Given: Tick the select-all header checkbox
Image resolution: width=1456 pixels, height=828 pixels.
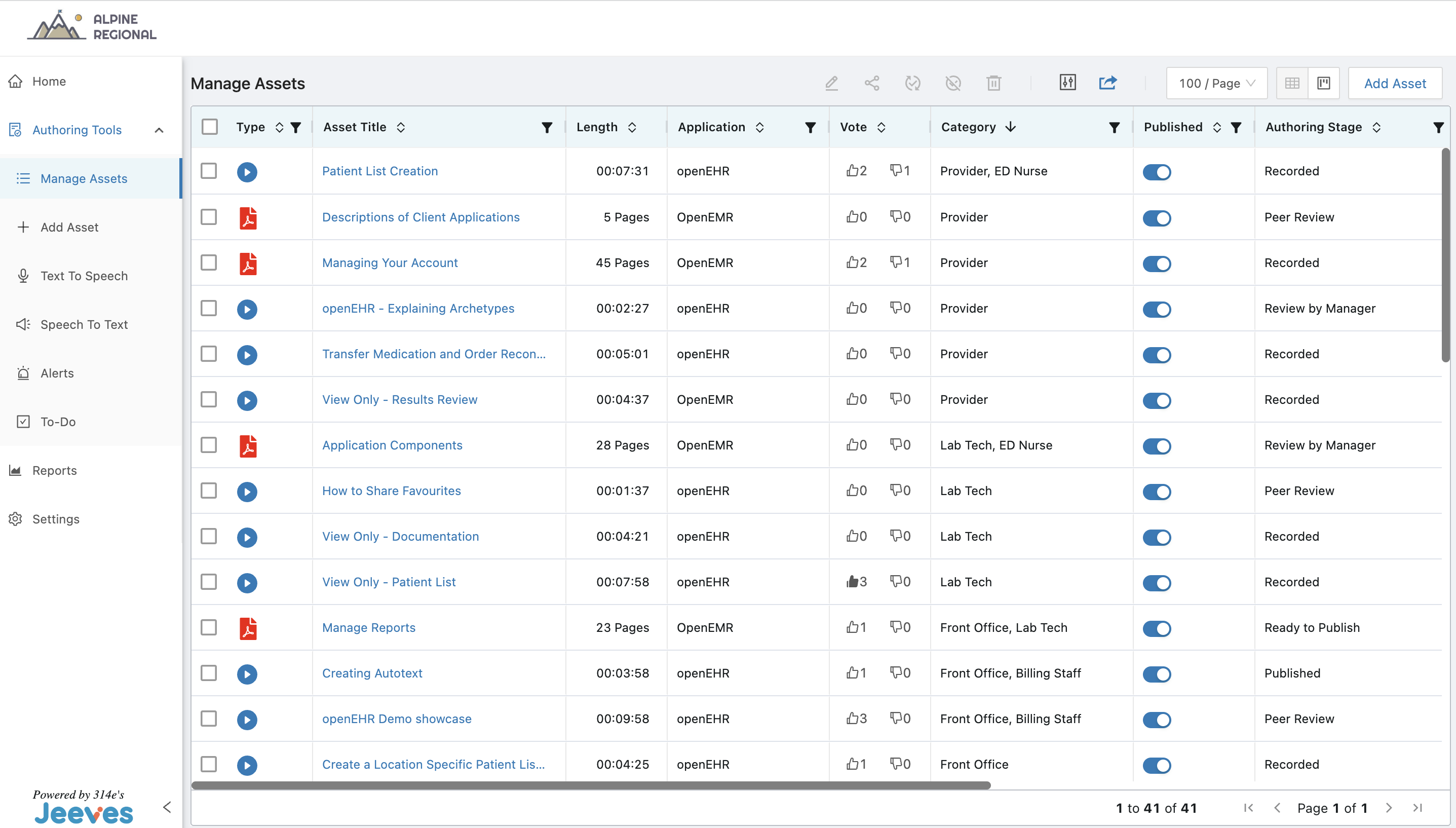Looking at the screenshot, I should tap(210, 127).
